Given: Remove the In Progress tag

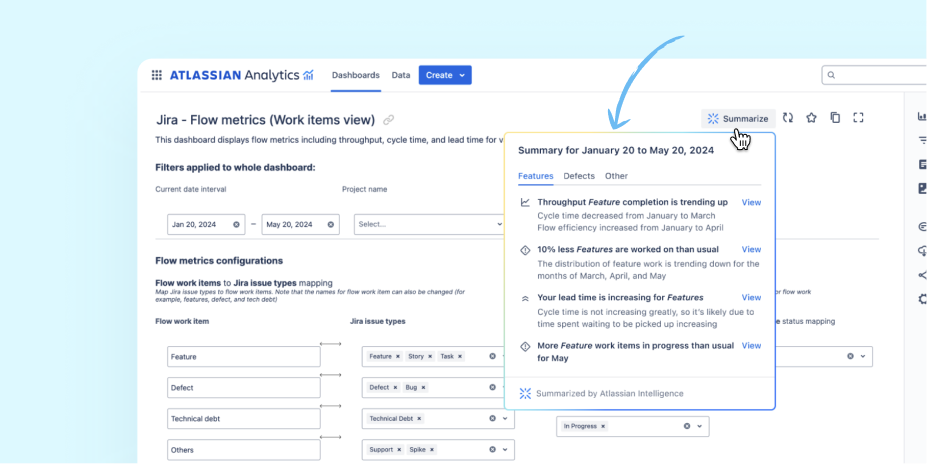Looking at the screenshot, I should [x=603, y=426].
